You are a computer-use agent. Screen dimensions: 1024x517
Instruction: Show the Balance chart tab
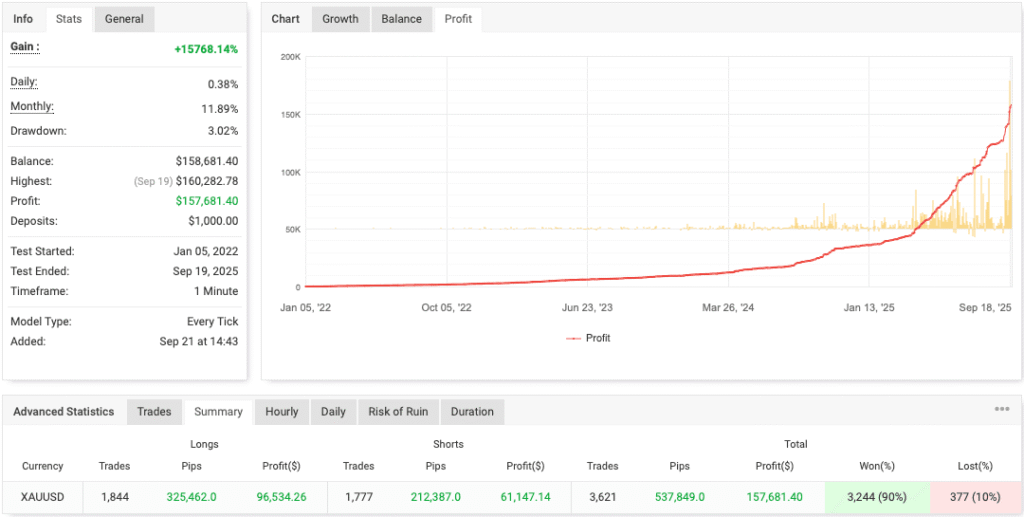401,19
